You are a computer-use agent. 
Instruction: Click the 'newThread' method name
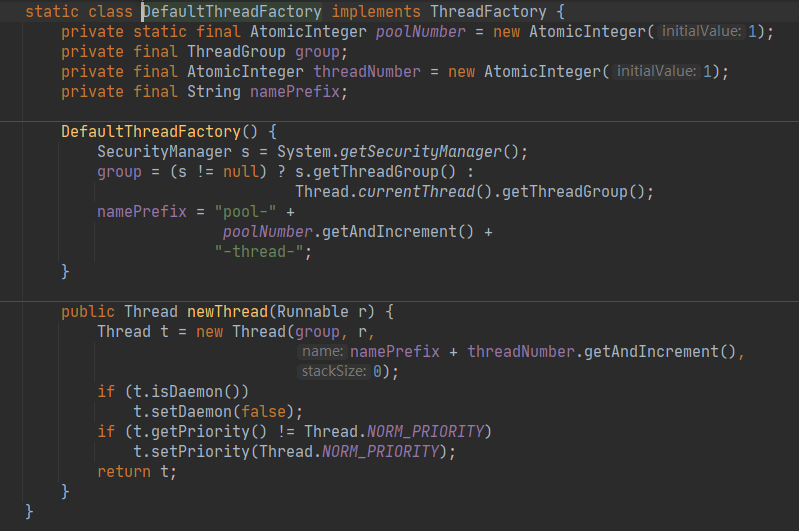point(228,311)
